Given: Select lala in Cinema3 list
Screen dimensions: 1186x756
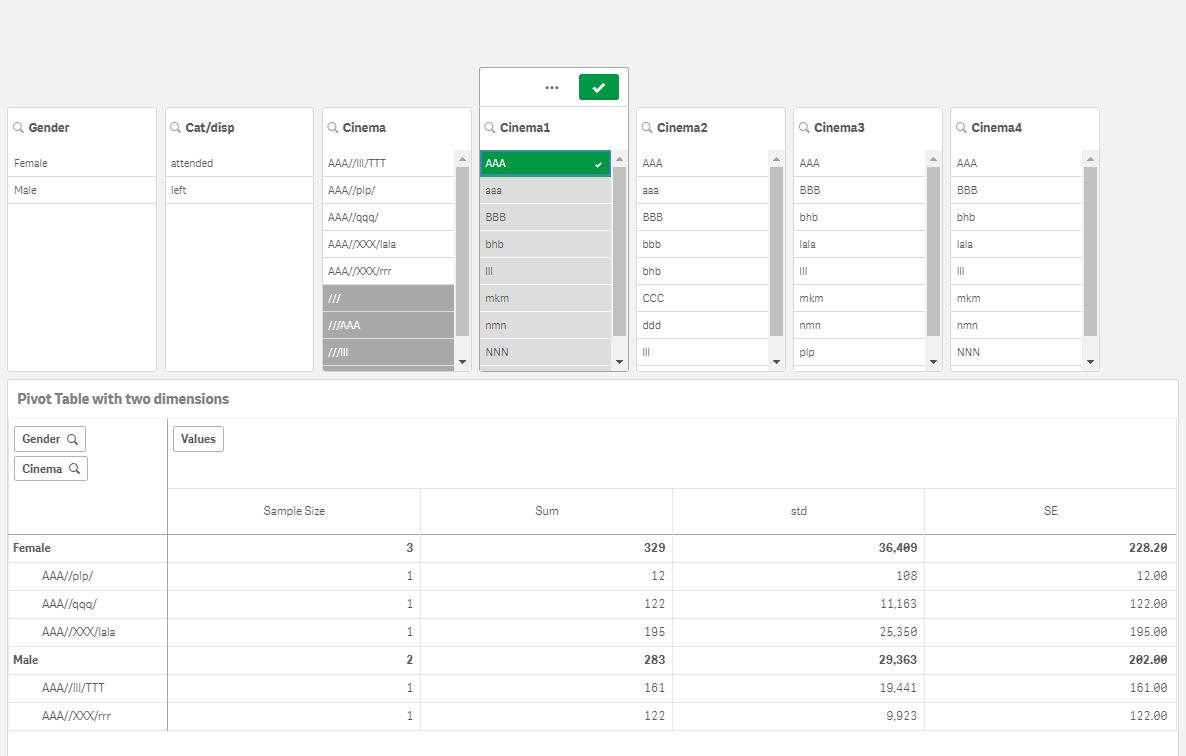Looking at the screenshot, I should 860,244.
